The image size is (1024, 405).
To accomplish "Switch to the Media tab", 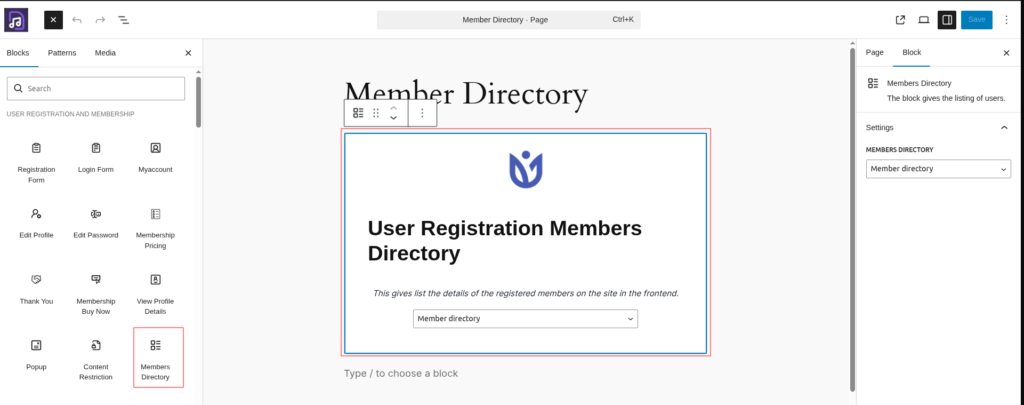I will [105, 53].
